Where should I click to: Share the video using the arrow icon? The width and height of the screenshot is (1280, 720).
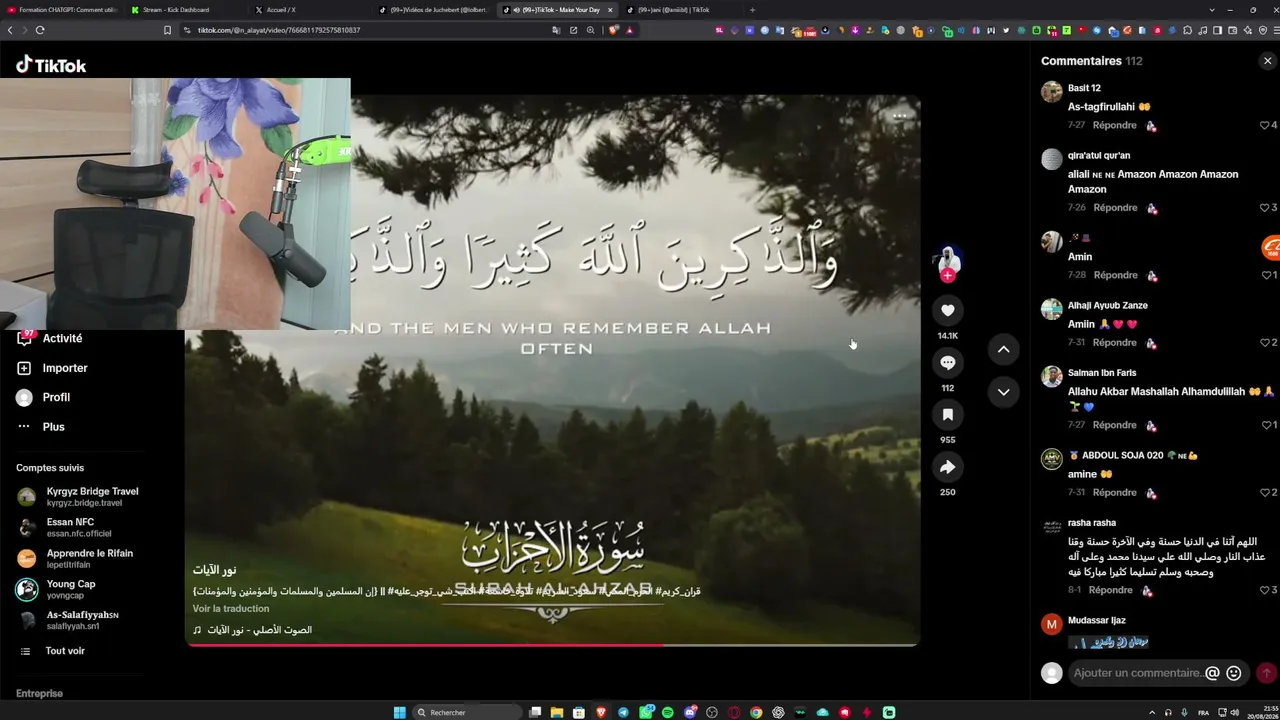948,467
